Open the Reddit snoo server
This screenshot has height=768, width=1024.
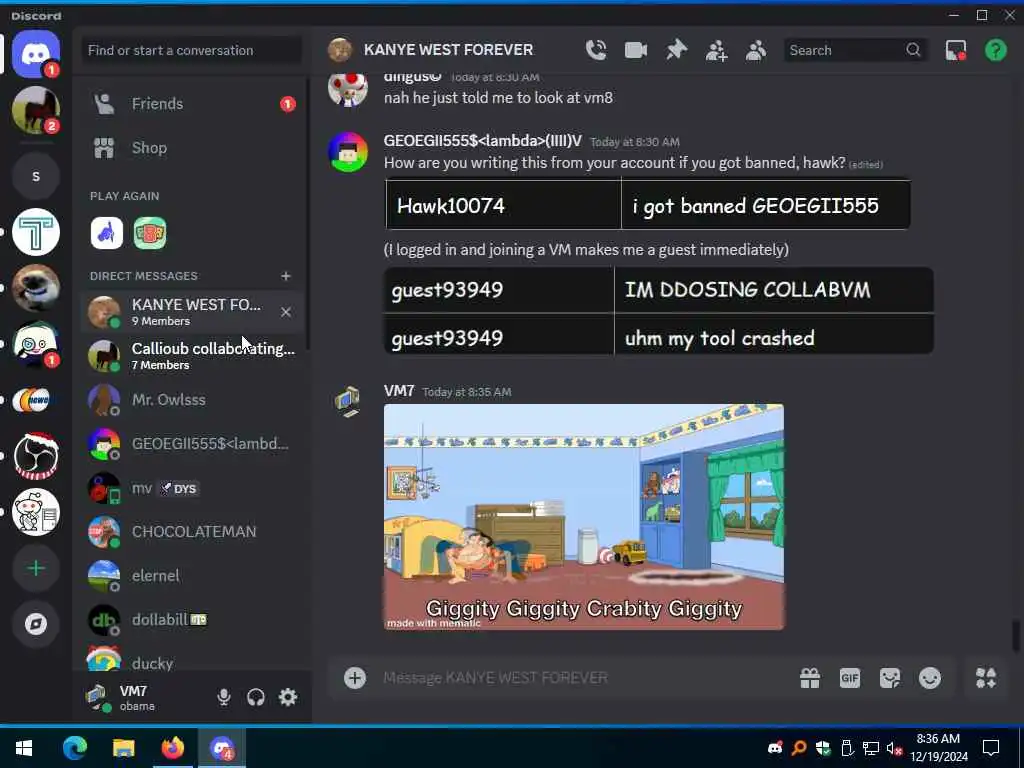point(36,512)
